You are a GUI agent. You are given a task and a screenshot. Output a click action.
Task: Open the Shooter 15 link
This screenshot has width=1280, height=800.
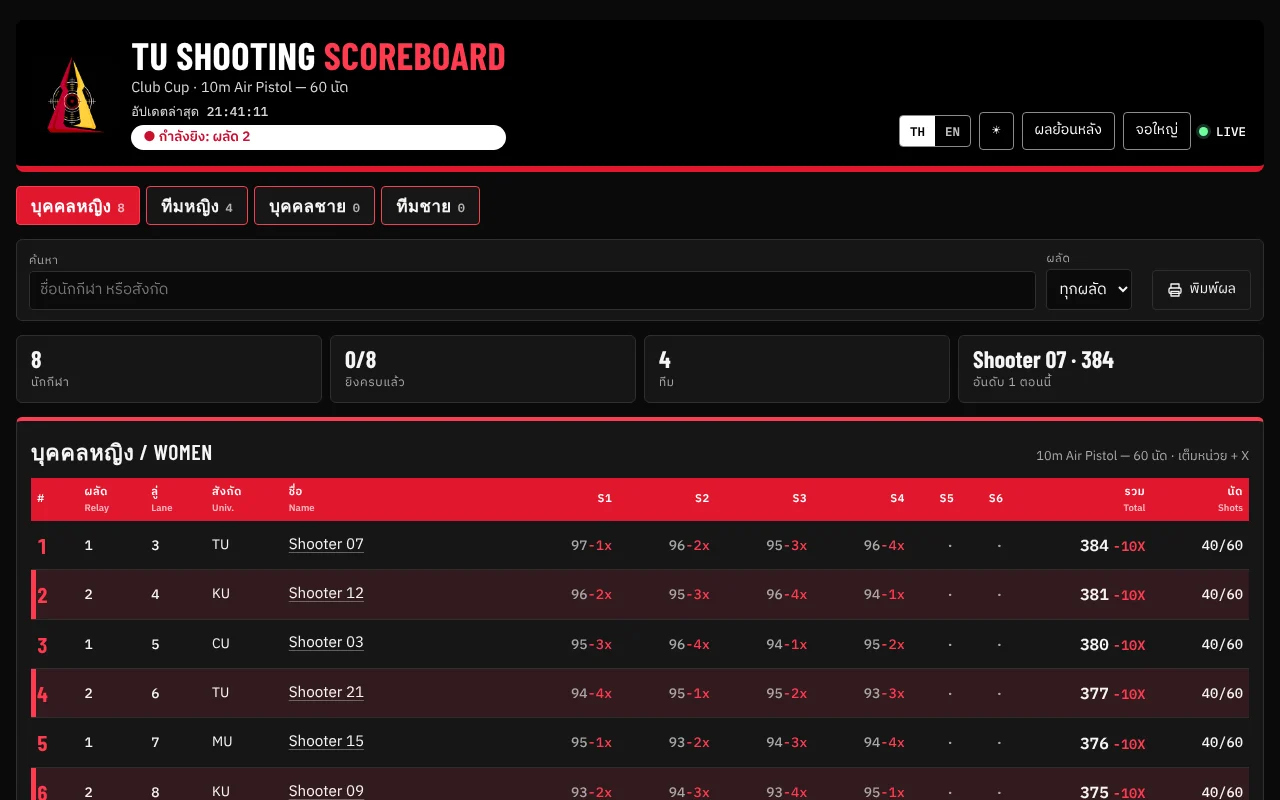pos(326,741)
